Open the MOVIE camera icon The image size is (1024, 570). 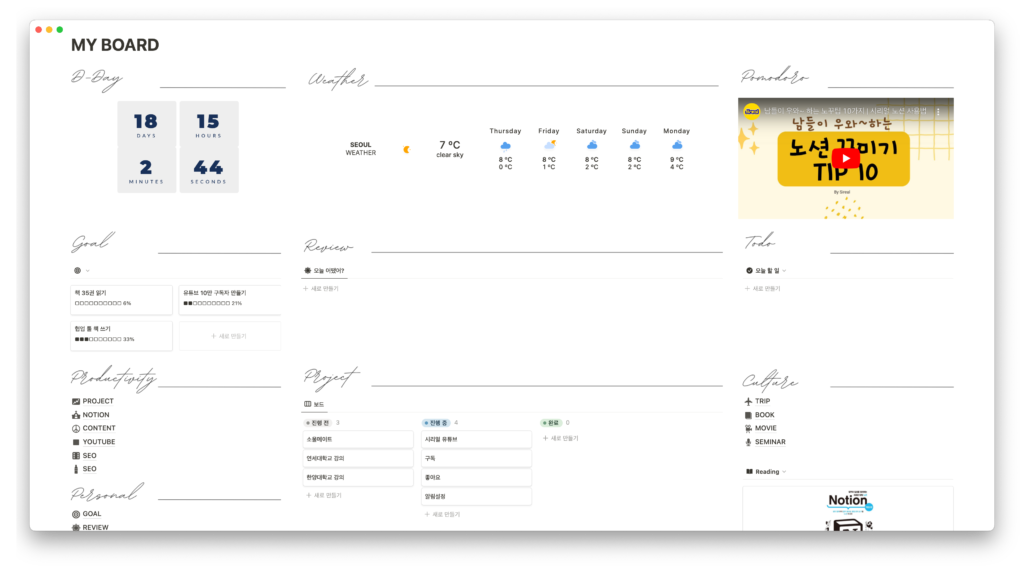[748, 428]
